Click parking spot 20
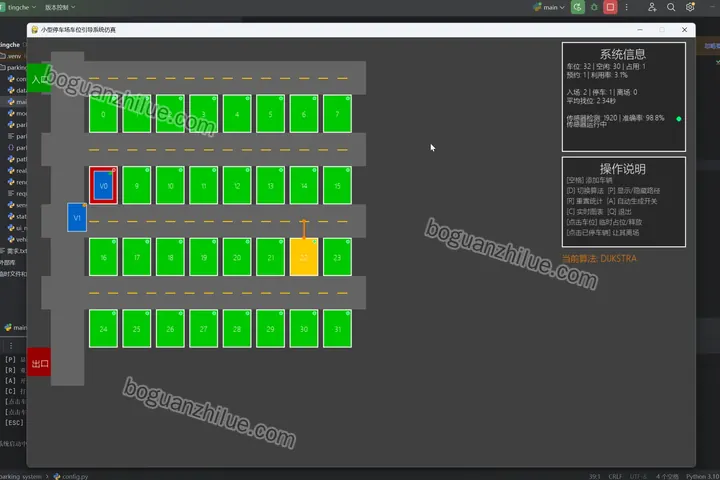This screenshot has height=480, width=720. click(x=237, y=257)
